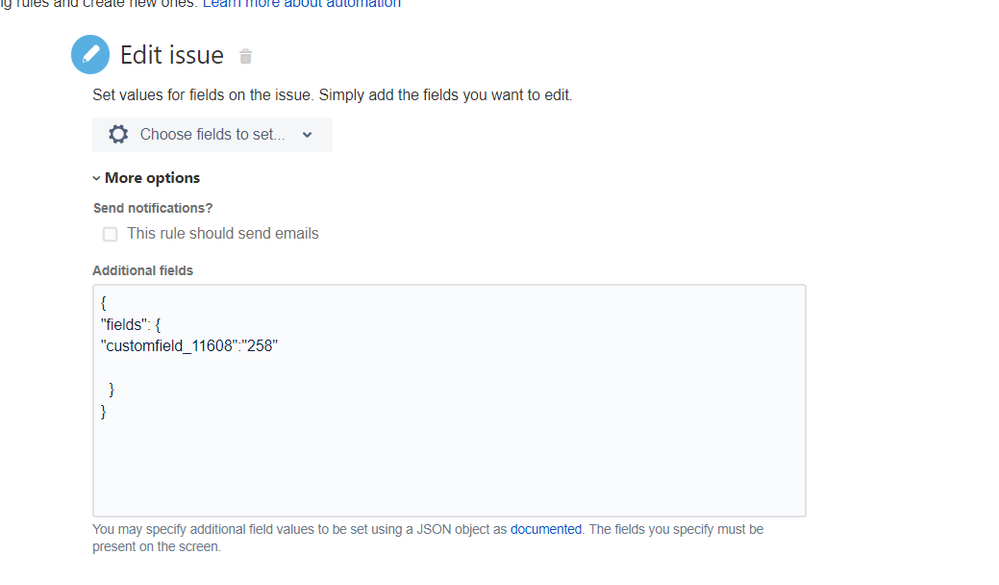Image resolution: width=999 pixels, height=585 pixels.
Task: Open the Choose fields to set dropdown
Action: point(212,134)
